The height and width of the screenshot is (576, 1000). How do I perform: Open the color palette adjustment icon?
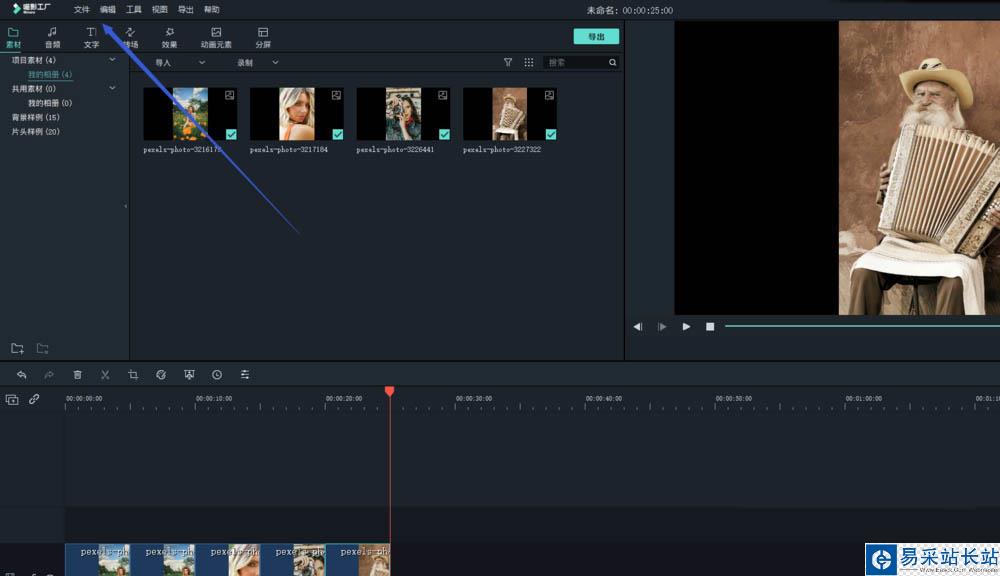click(x=161, y=375)
